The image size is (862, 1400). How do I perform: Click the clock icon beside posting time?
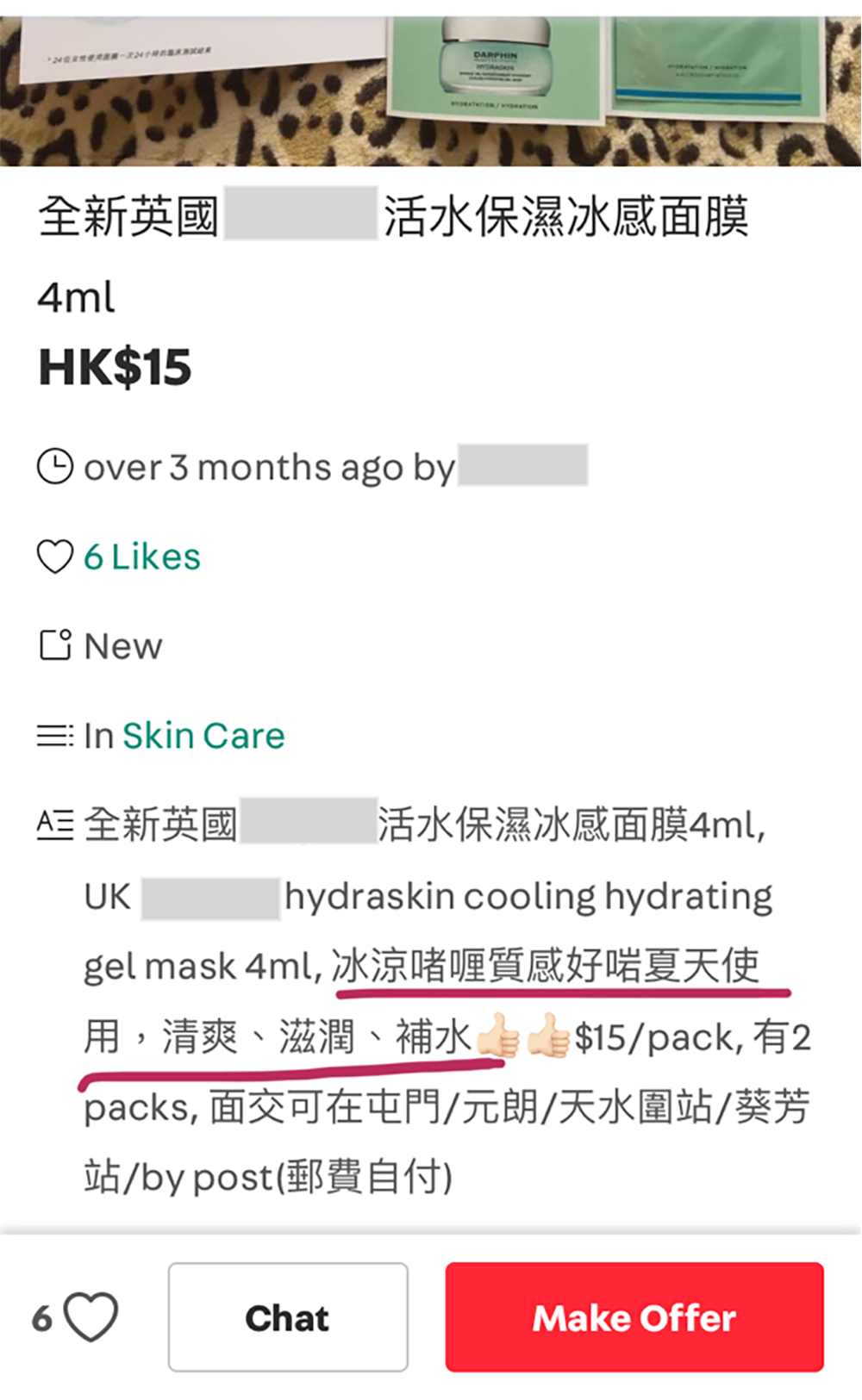click(x=55, y=466)
